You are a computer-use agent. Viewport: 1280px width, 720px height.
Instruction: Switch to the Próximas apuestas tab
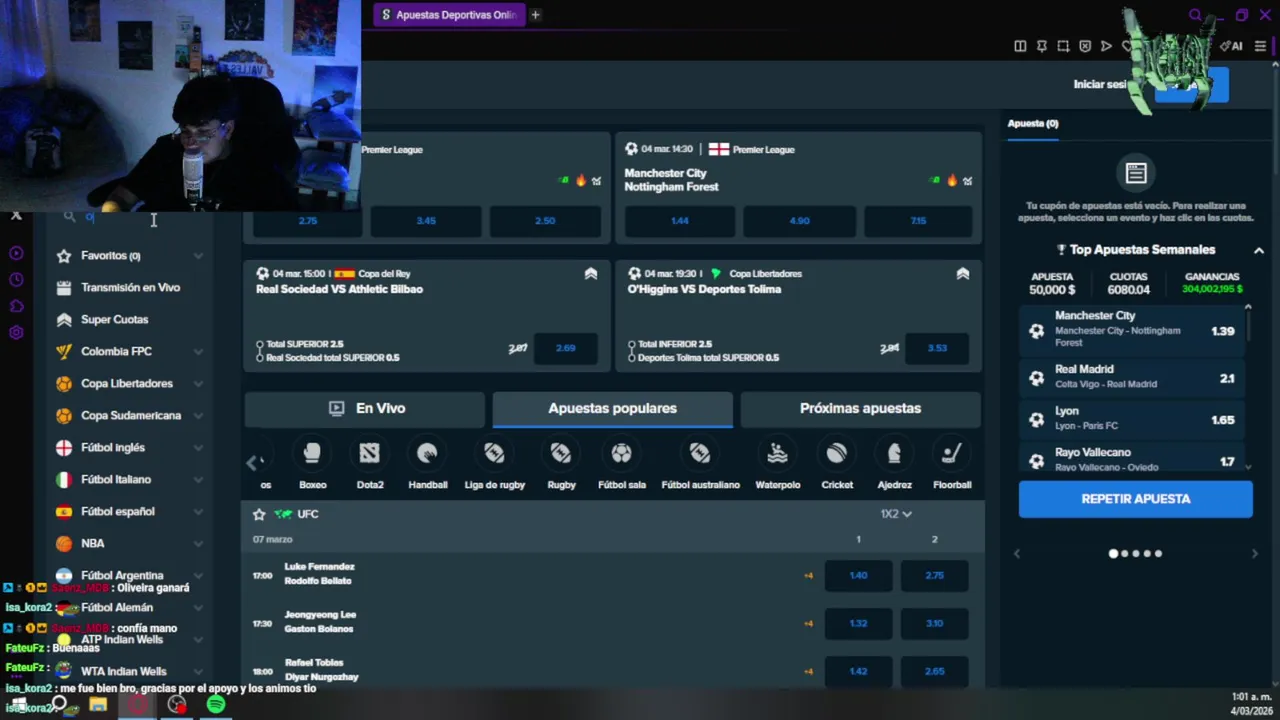pyautogui.click(x=860, y=408)
